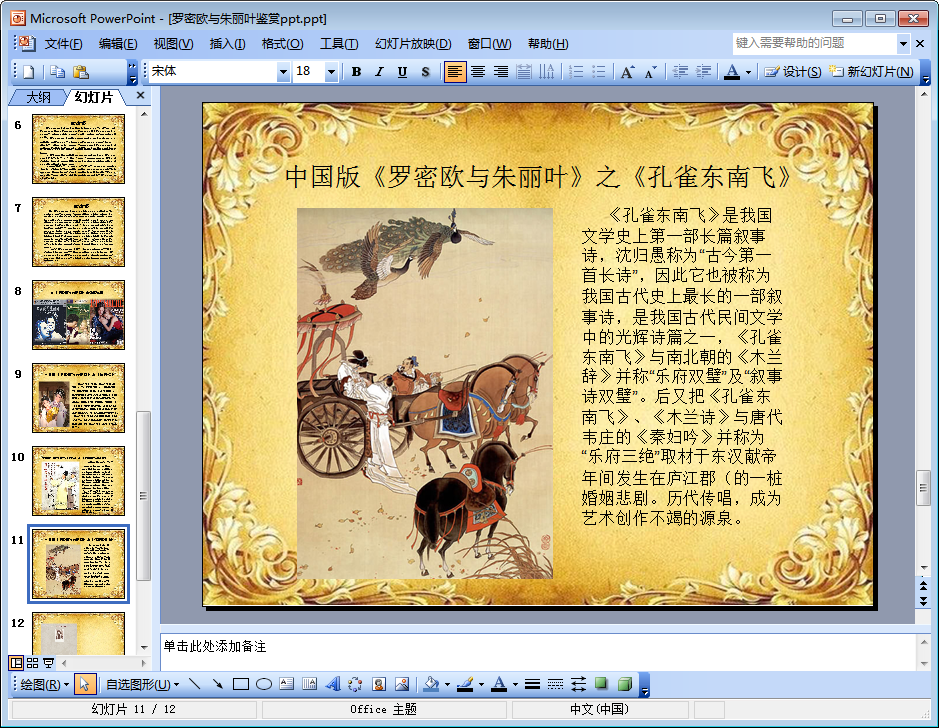Toggle Bold formatting
This screenshot has width=939, height=728.
coord(356,72)
